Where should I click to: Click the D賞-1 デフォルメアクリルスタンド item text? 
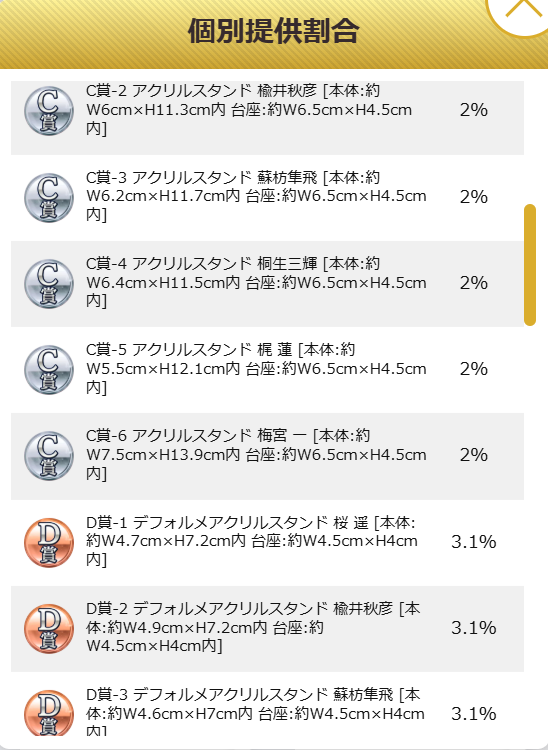point(252,541)
